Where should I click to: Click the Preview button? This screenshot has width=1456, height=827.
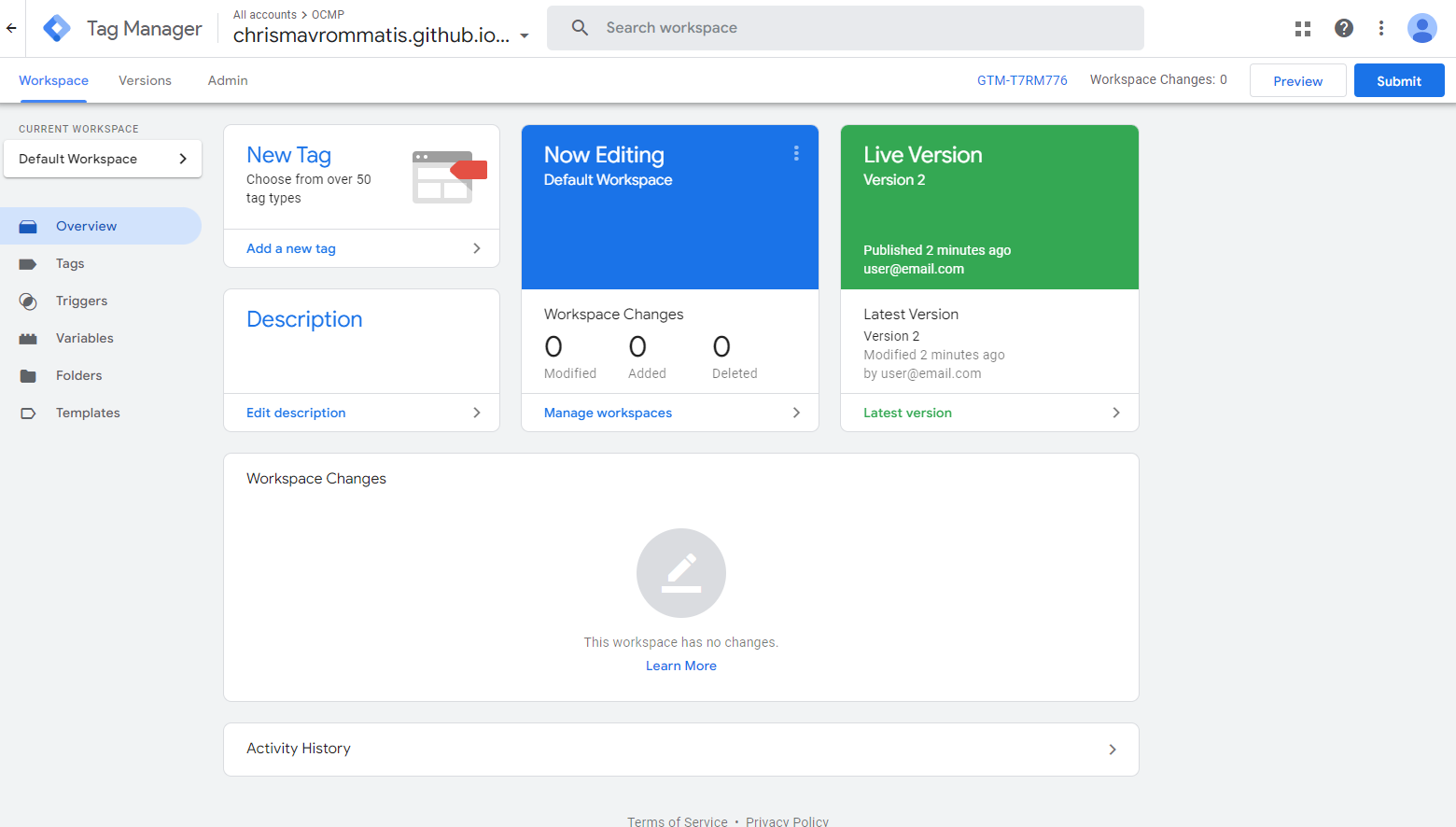pyautogui.click(x=1298, y=81)
